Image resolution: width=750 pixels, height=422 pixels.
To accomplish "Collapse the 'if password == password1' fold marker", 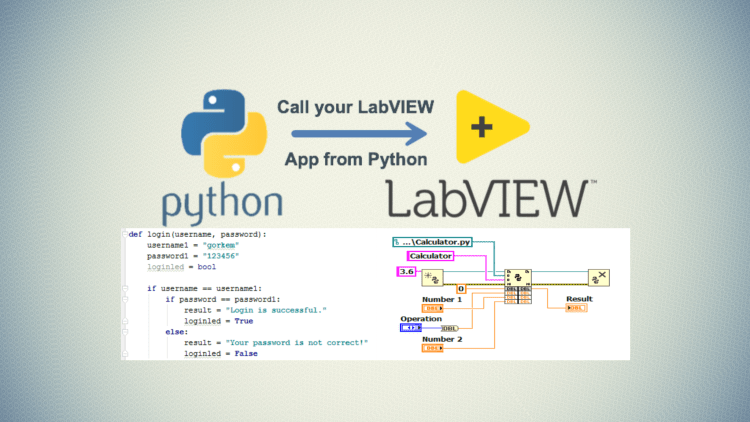I will 125,300.
